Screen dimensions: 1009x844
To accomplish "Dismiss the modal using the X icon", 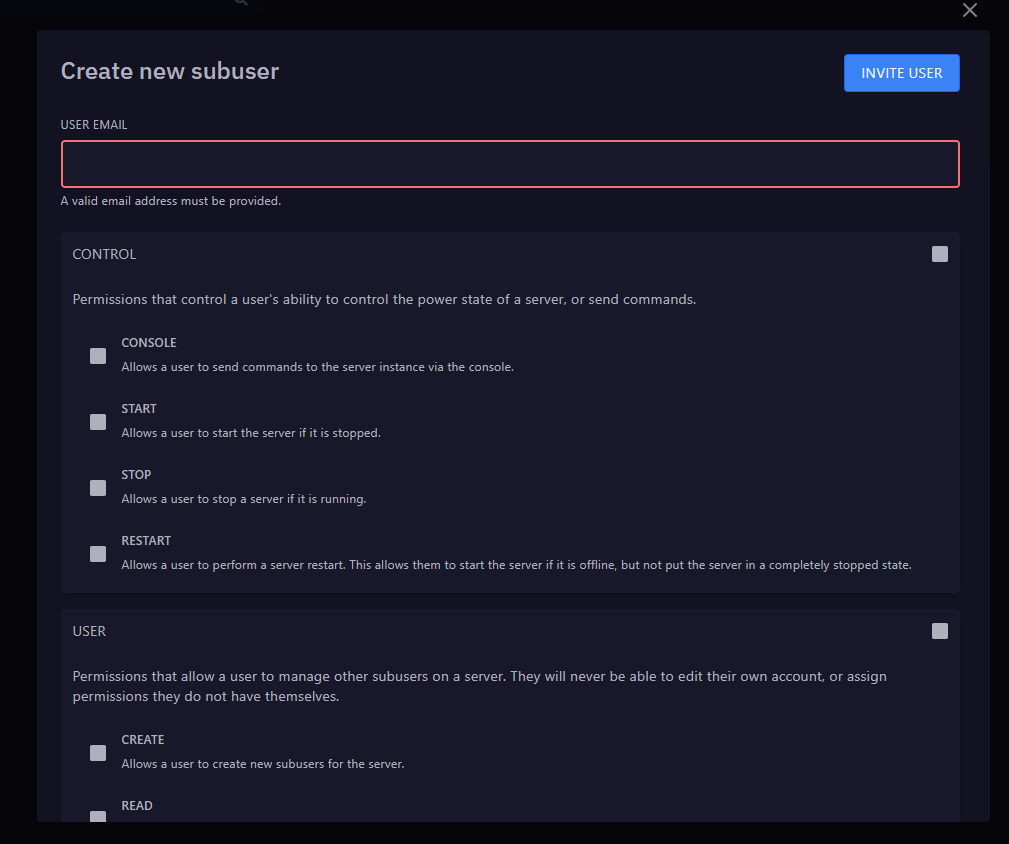I will [969, 10].
